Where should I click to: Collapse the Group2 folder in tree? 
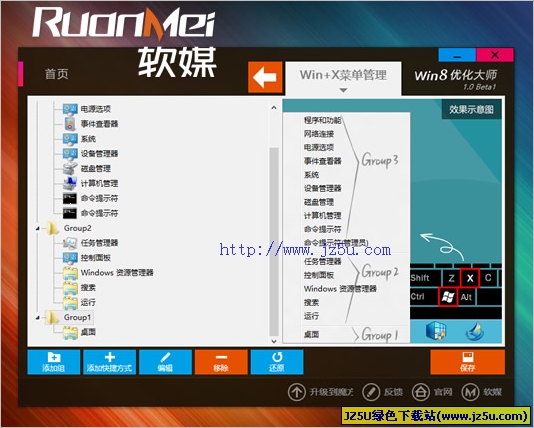[38, 228]
